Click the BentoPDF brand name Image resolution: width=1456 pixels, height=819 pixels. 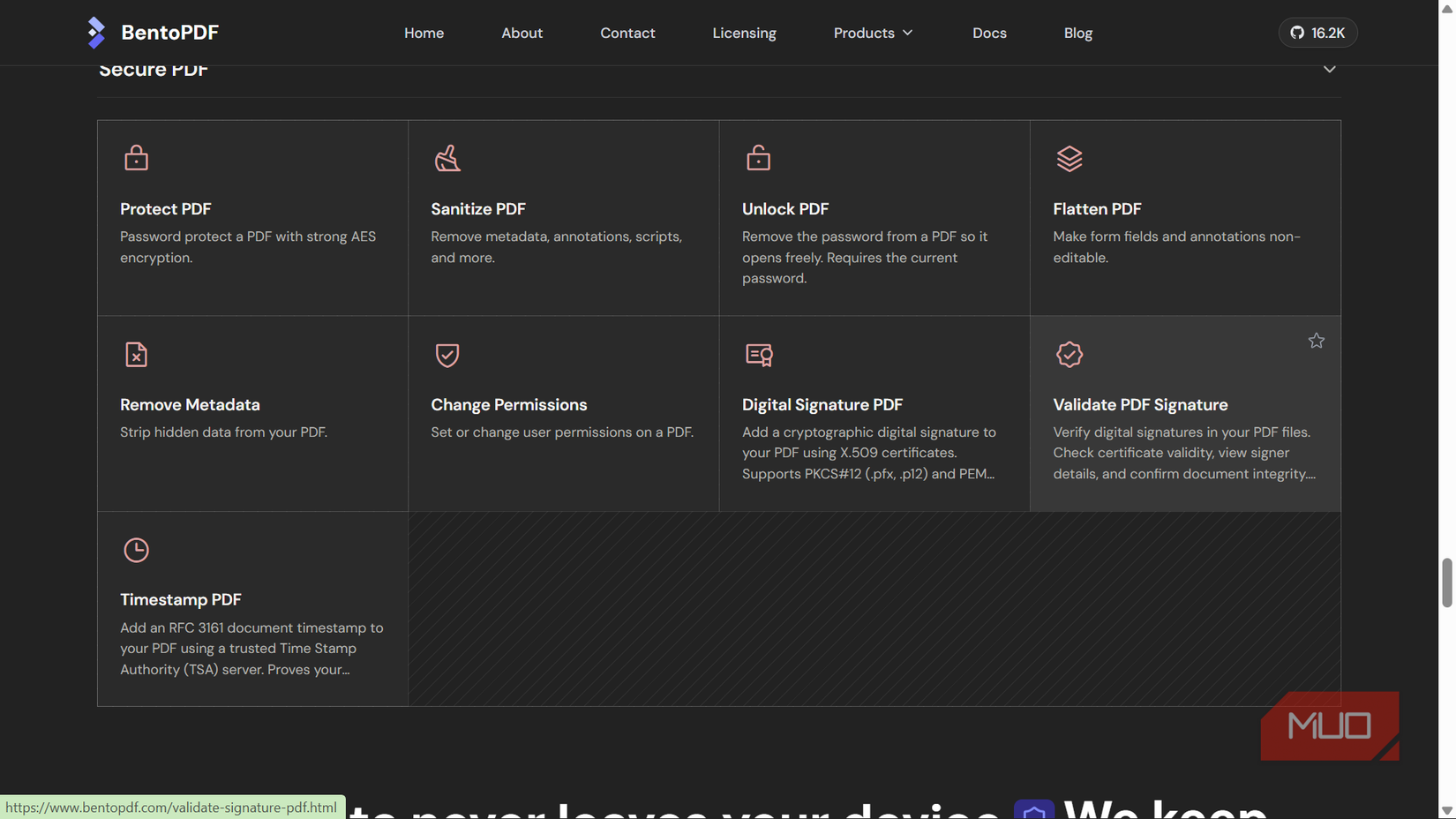(x=169, y=33)
